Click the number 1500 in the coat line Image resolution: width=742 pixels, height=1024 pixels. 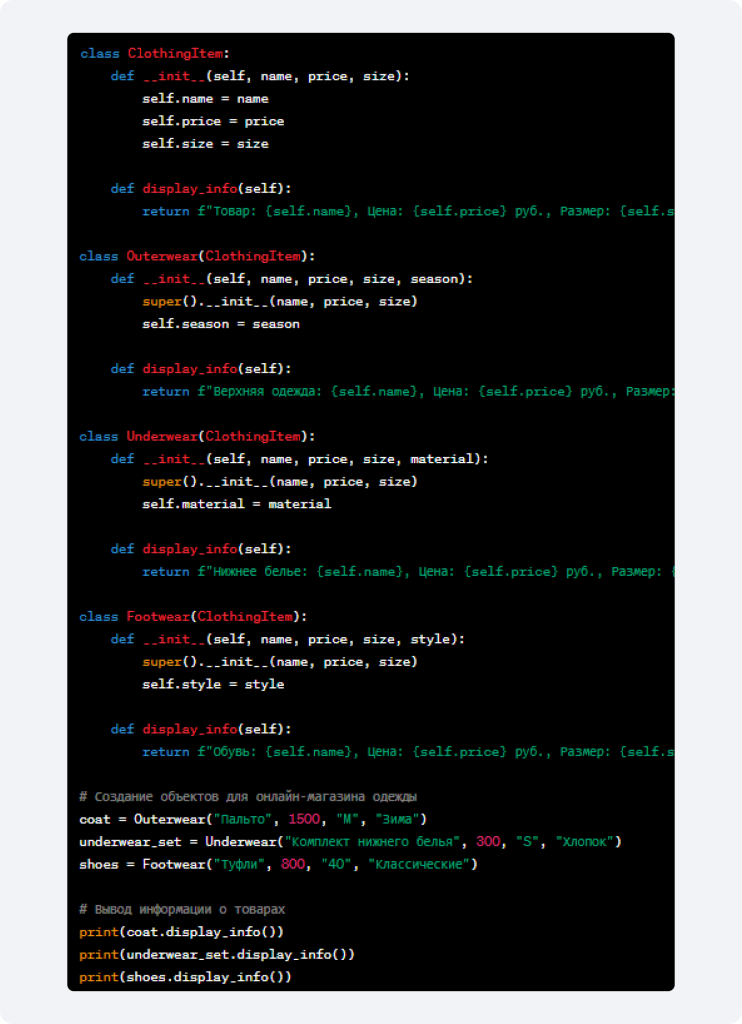click(304, 820)
